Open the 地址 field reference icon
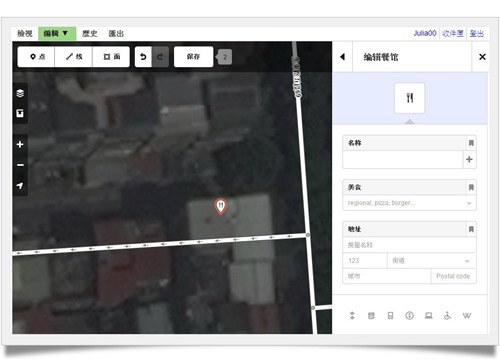 (x=471, y=229)
